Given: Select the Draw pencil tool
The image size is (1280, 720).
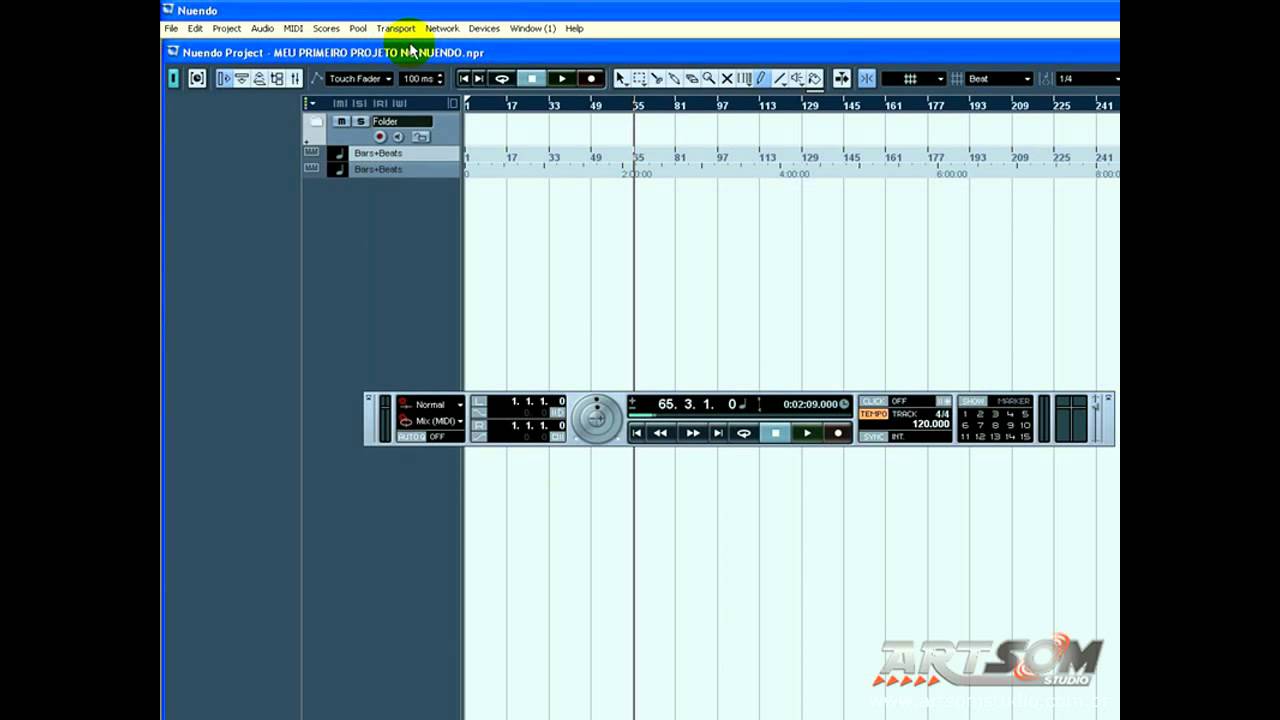Looking at the screenshot, I should (761, 78).
